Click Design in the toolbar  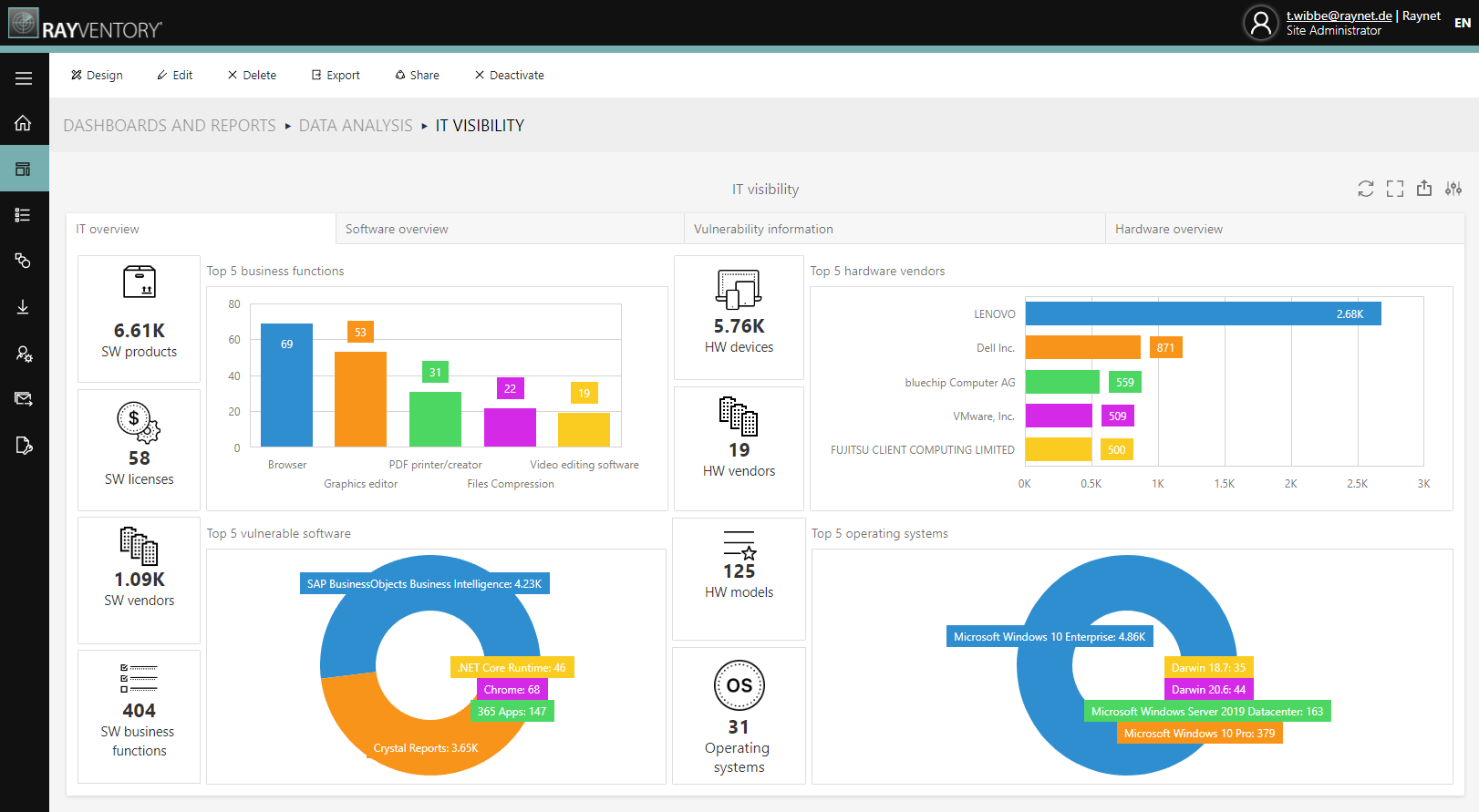[x=97, y=76]
